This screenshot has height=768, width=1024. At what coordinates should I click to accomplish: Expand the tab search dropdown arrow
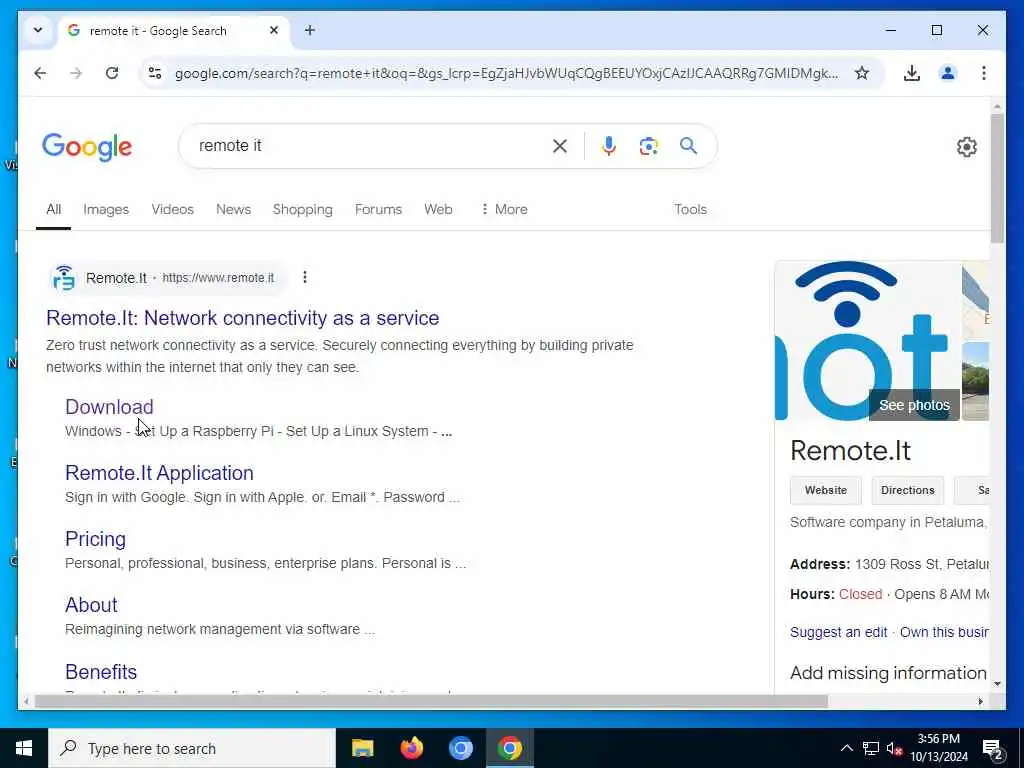(38, 30)
